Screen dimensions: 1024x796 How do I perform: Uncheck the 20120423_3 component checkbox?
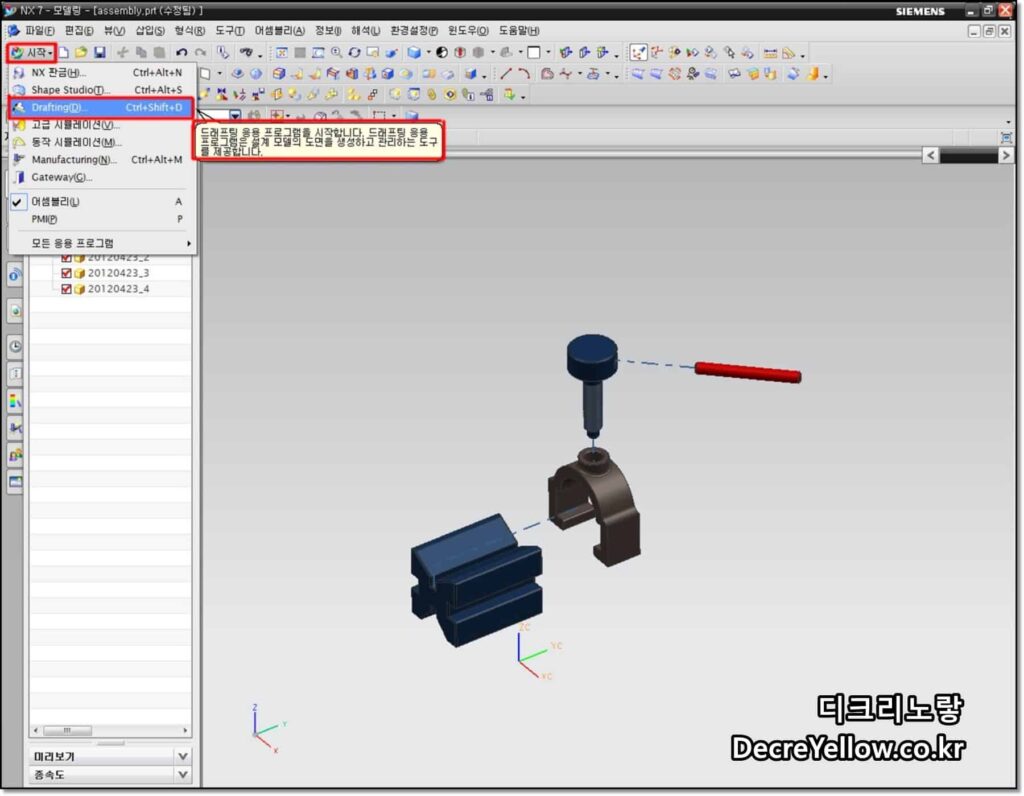66,273
